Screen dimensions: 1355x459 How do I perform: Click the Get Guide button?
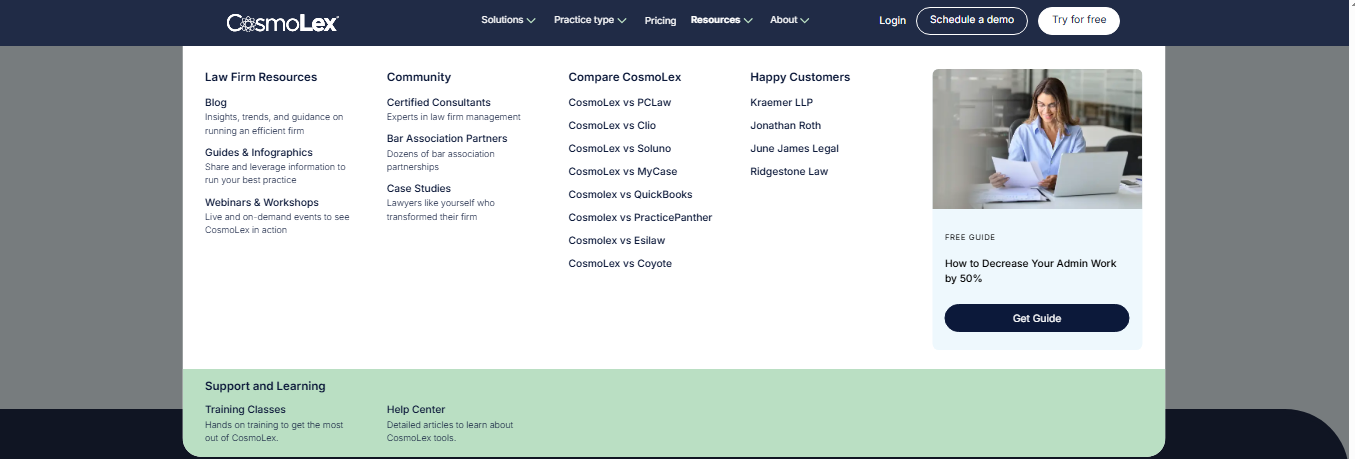[x=1037, y=318]
